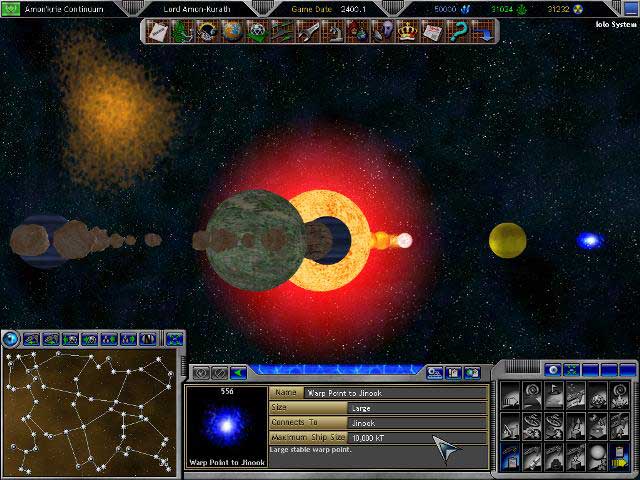Open the microscope research icon
This screenshot has height=480, width=640.
[x=334, y=31]
